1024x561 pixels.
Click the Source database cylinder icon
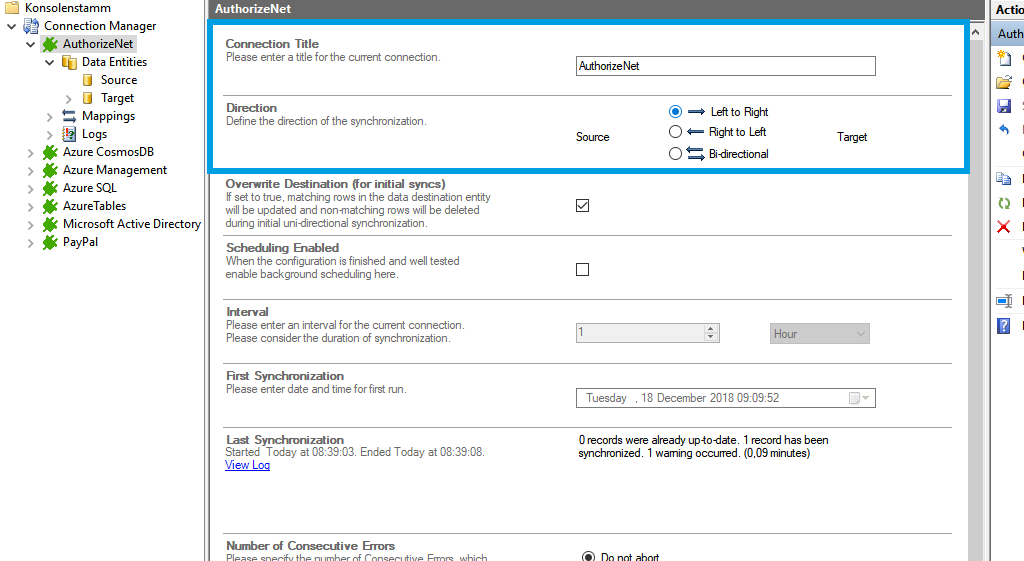coord(88,80)
